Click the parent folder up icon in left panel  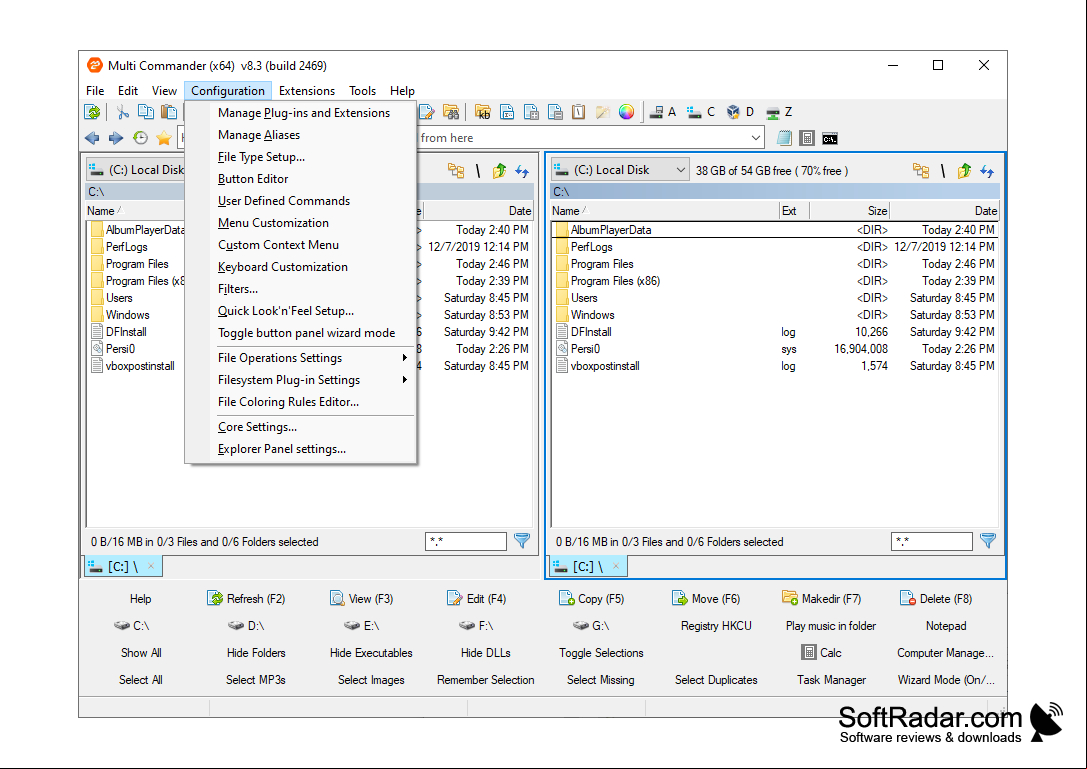pos(499,171)
